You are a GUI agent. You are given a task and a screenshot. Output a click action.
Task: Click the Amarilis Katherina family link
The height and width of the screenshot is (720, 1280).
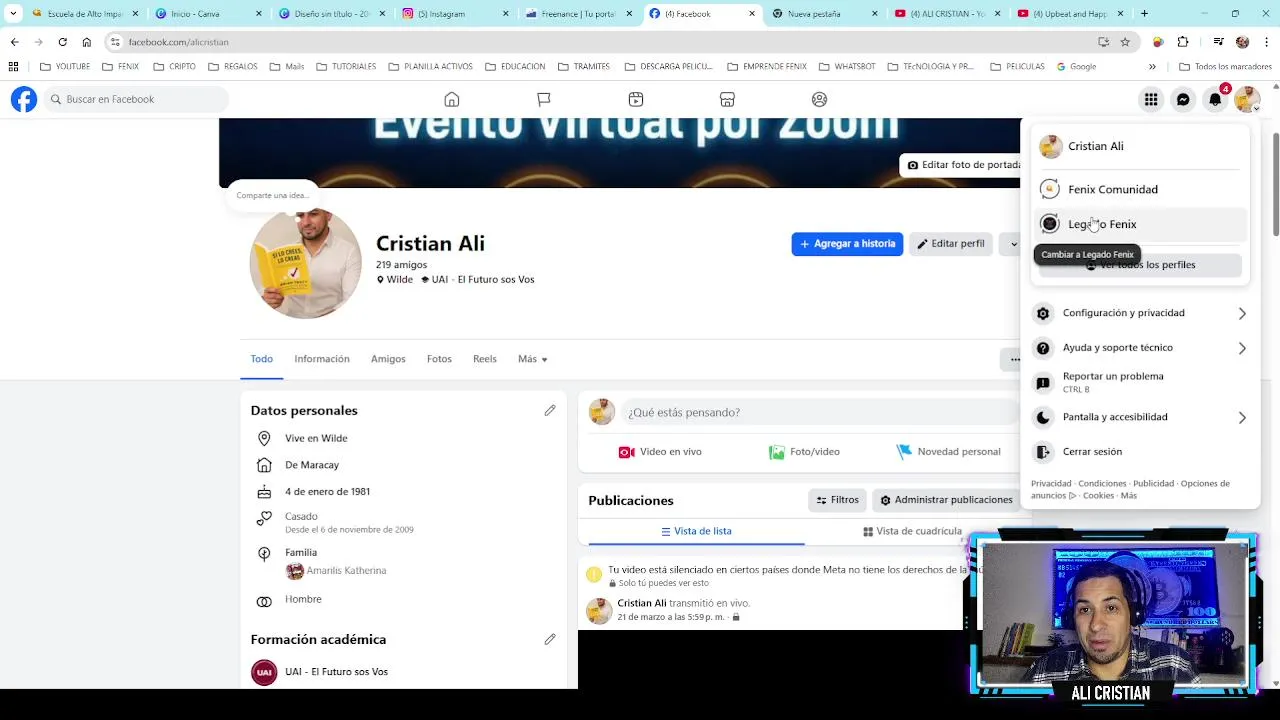[346, 571]
